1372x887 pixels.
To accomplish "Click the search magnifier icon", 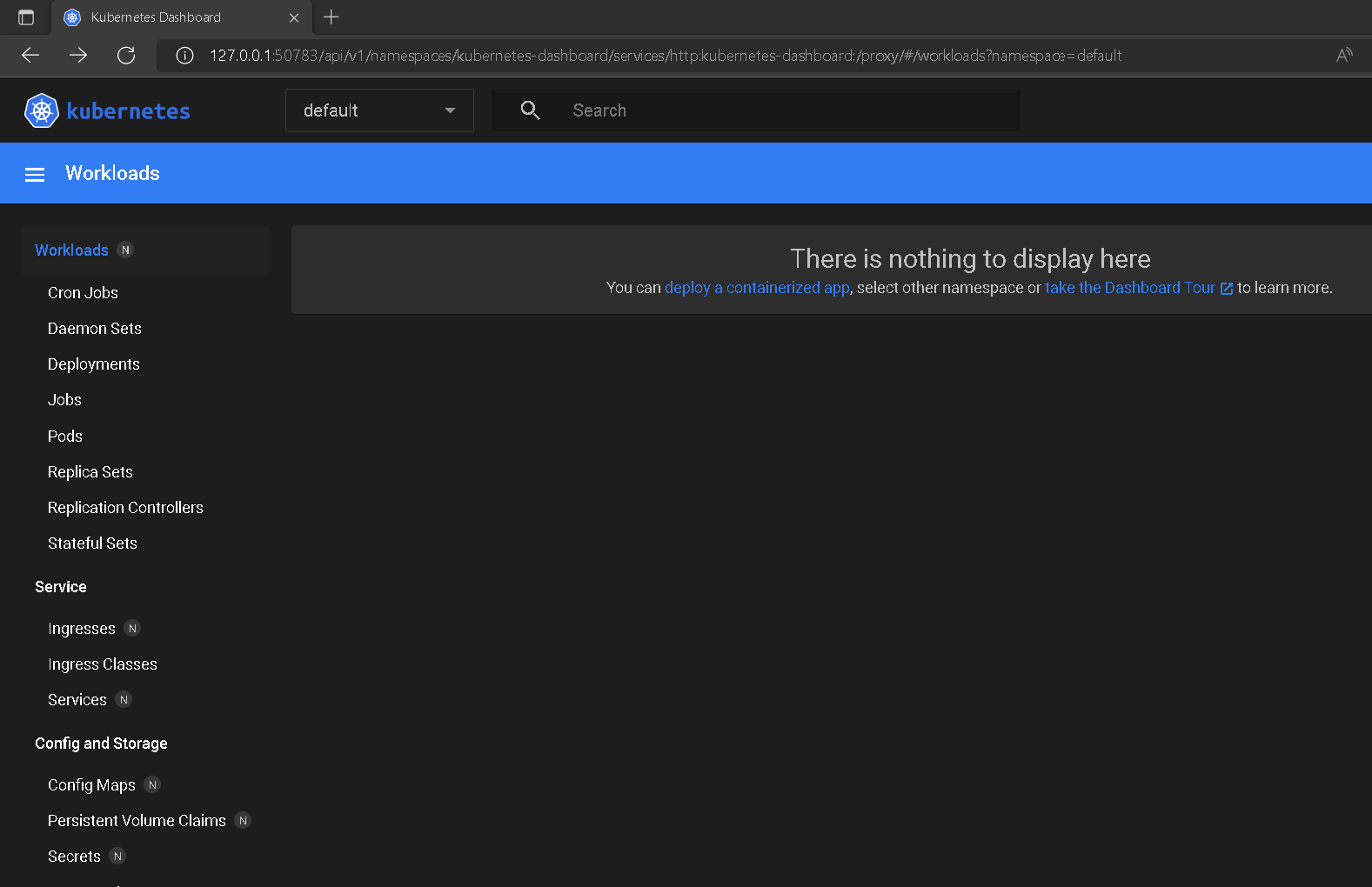I will pos(530,110).
